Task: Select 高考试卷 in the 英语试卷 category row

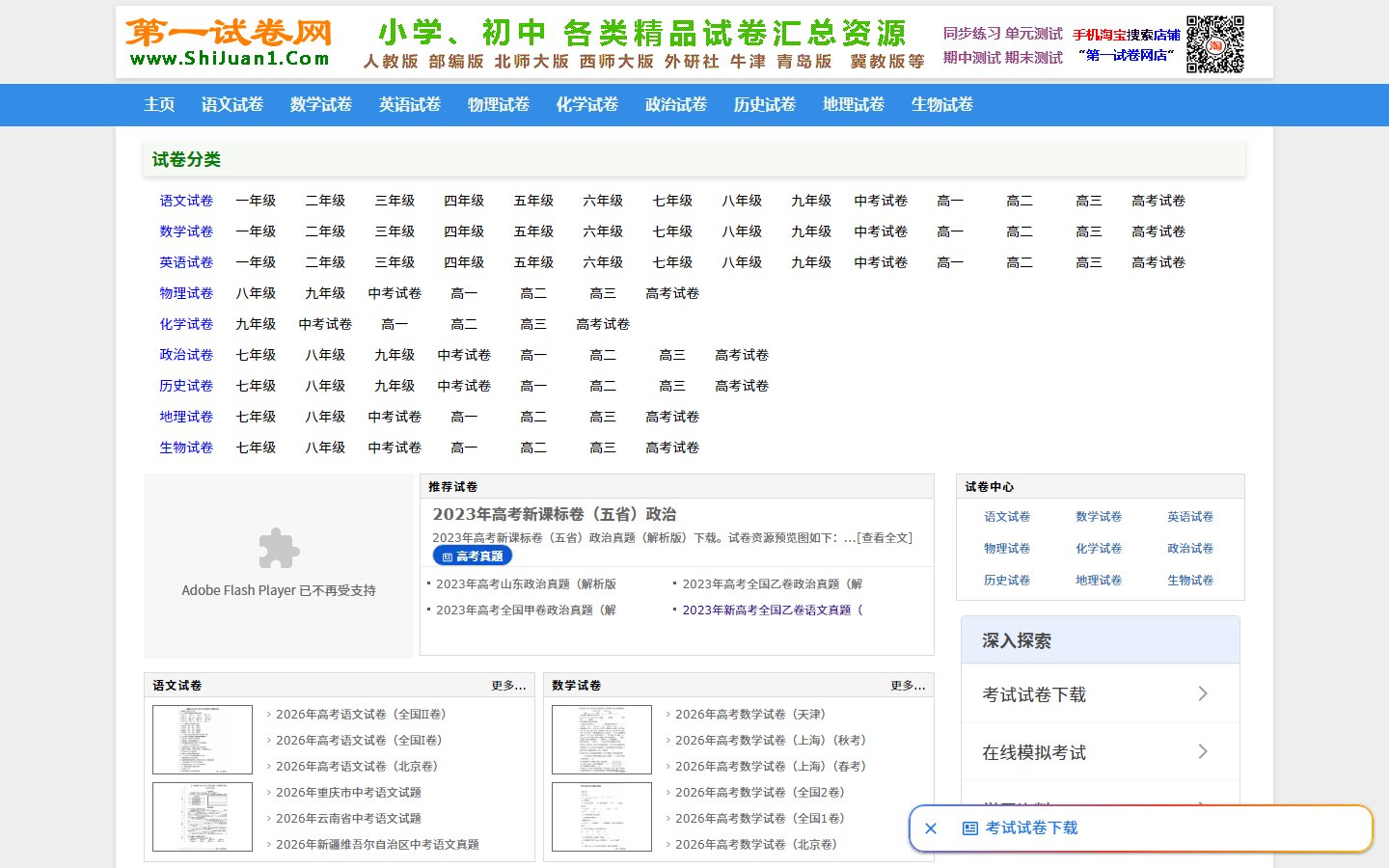Action: (x=1158, y=262)
